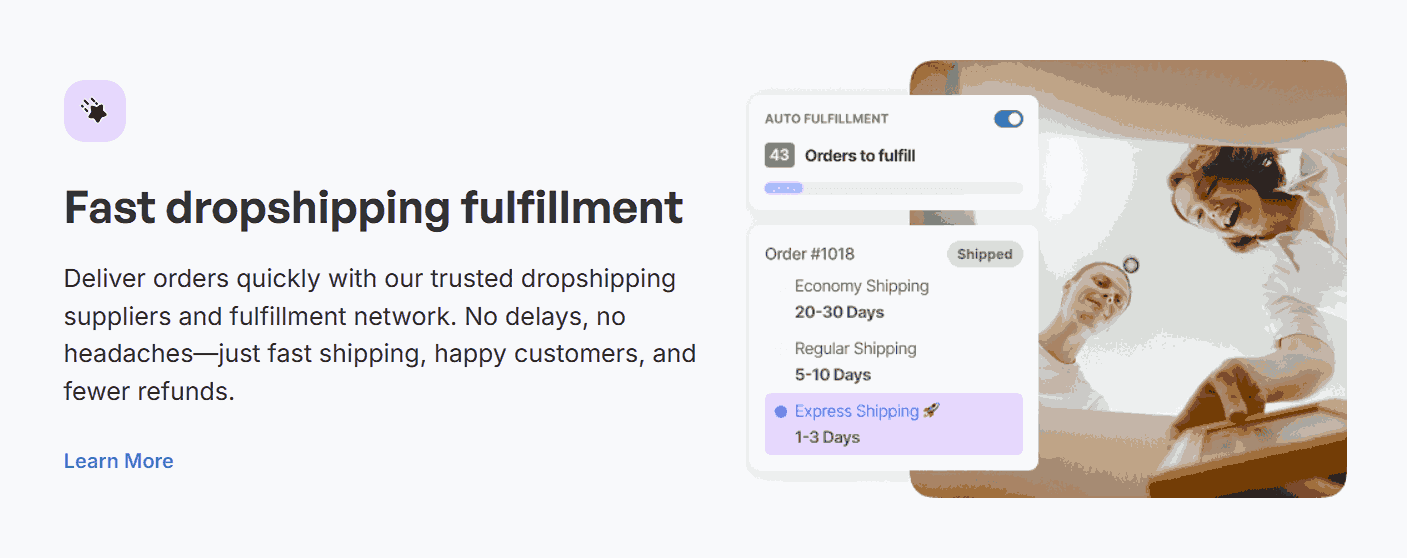The width and height of the screenshot is (1407, 558).
Task: Click the Fast dropshipping fulfillment heading
Action: 373,208
